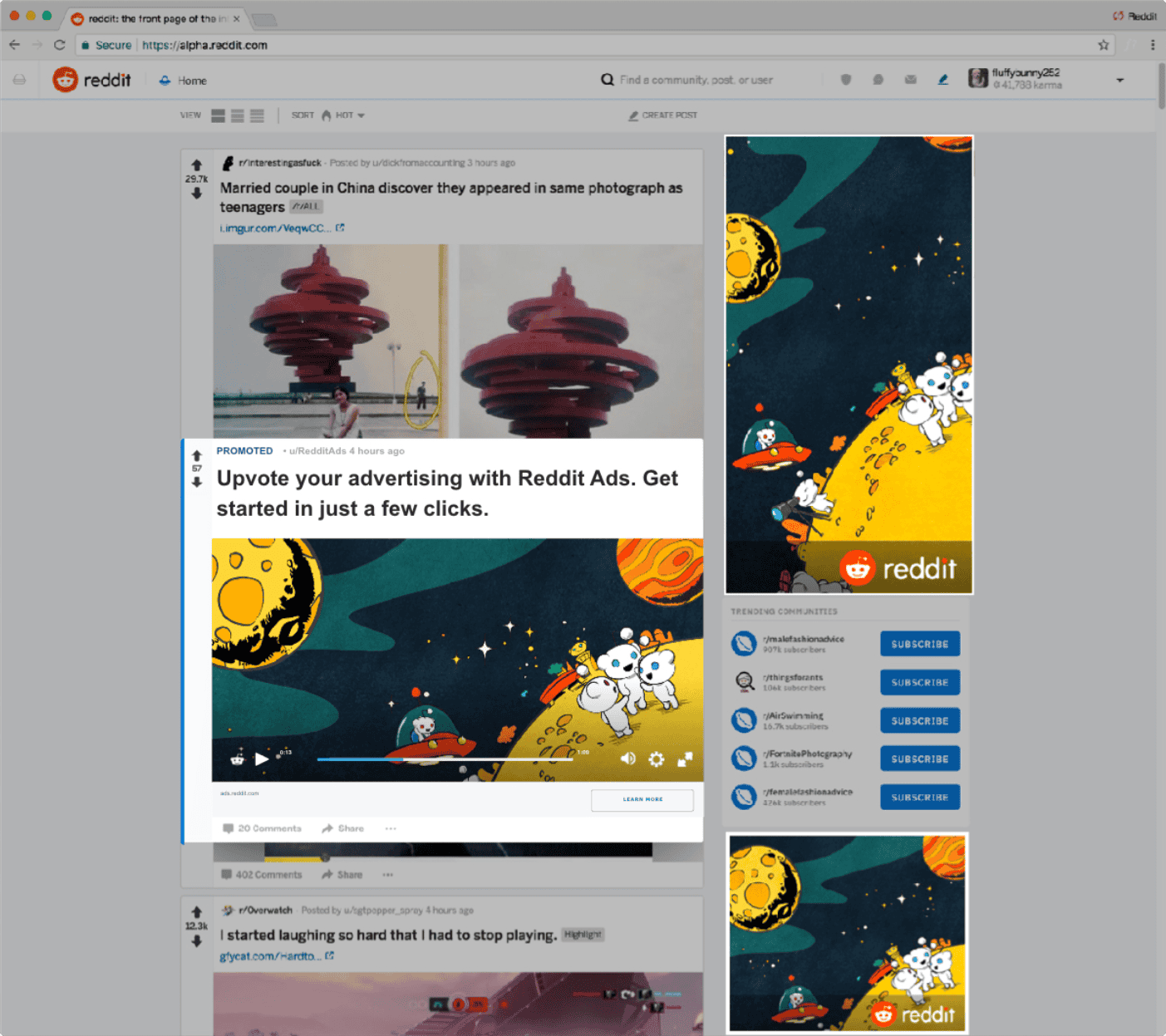Viewport: 1166px width, 1036px height.
Task: Open chat via the speech bubble icon
Action: point(878,80)
